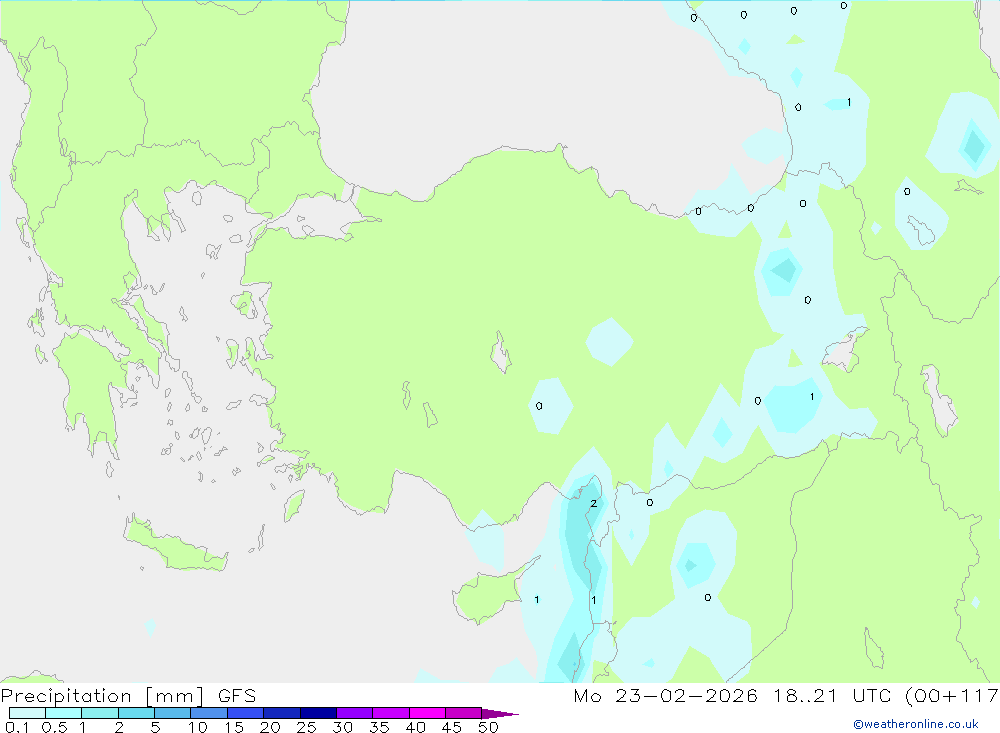Select the 1–2 mm legend color swatch
The width and height of the screenshot is (1000, 733).
(99, 713)
